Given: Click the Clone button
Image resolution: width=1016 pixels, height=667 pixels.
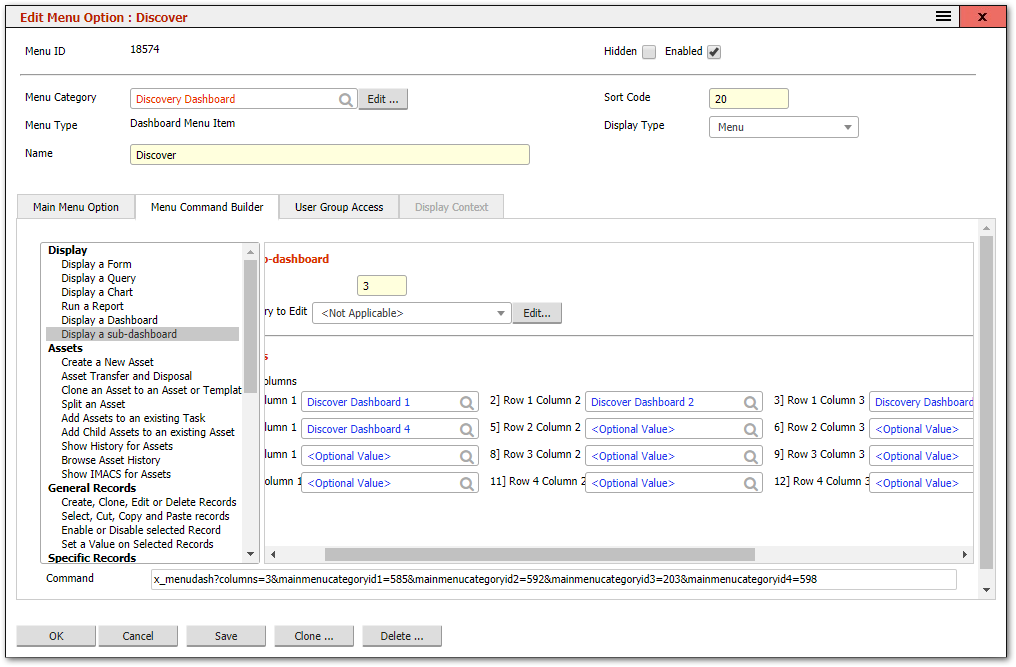Looking at the screenshot, I should 314,636.
